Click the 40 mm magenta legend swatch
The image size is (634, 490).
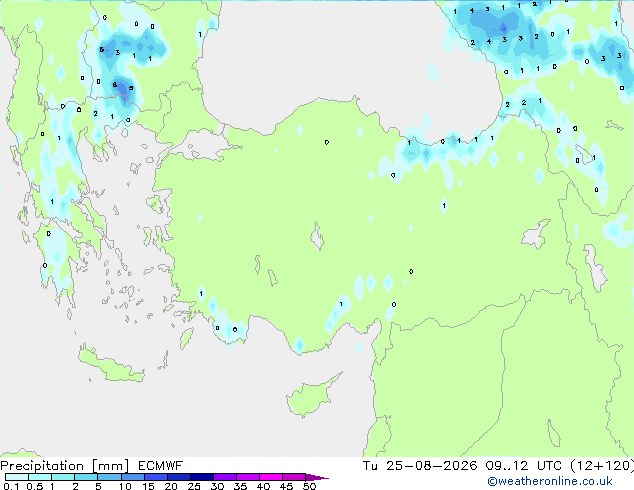271,477
